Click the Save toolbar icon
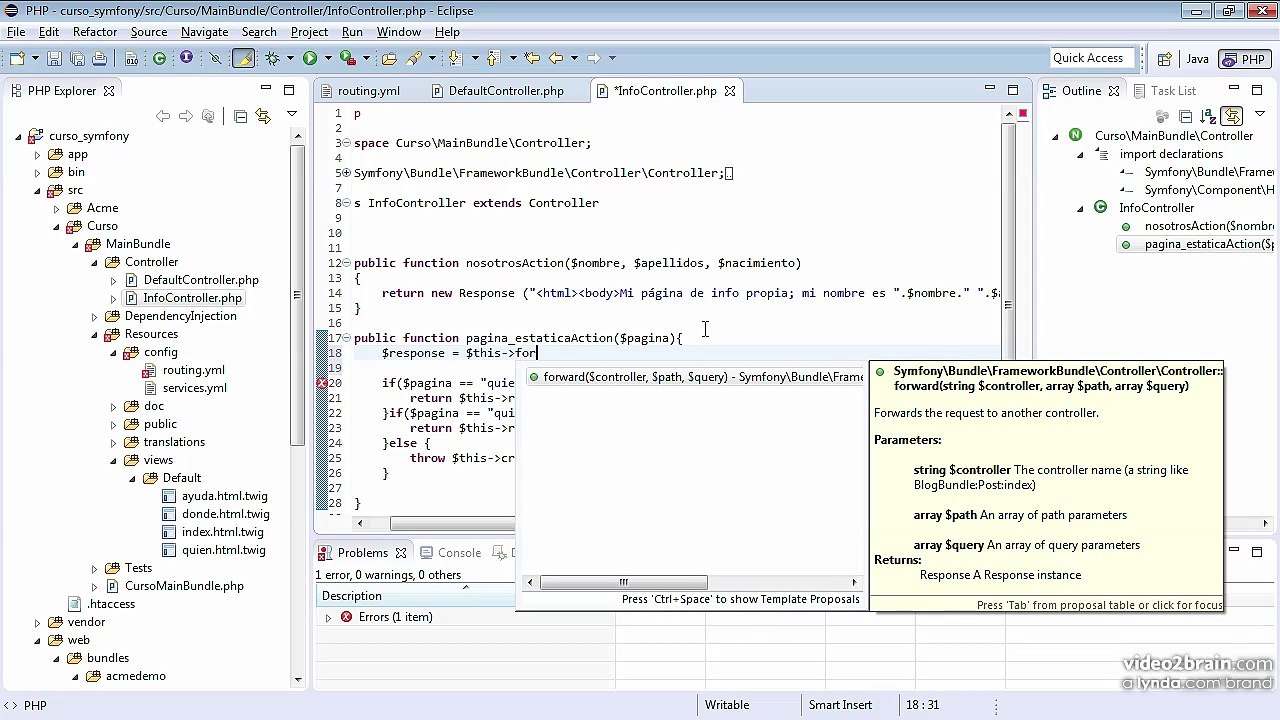This screenshot has width=1280, height=720. [54, 58]
